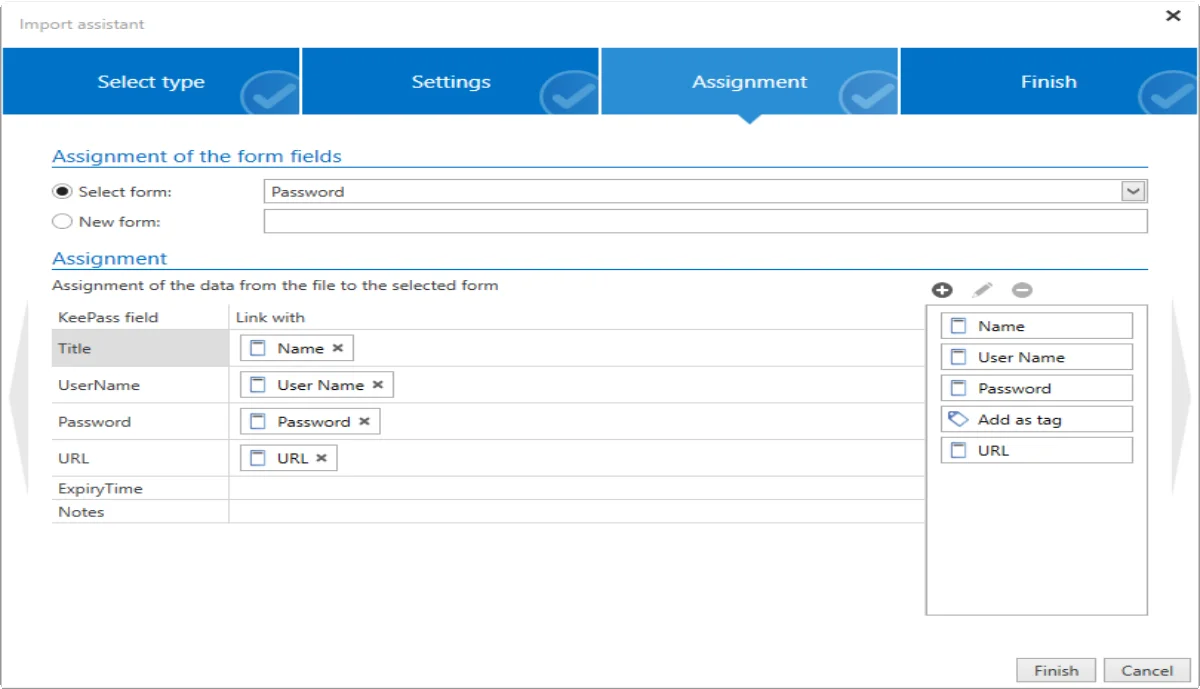Switch to the Select type step
The image size is (1200, 689).
151,82
